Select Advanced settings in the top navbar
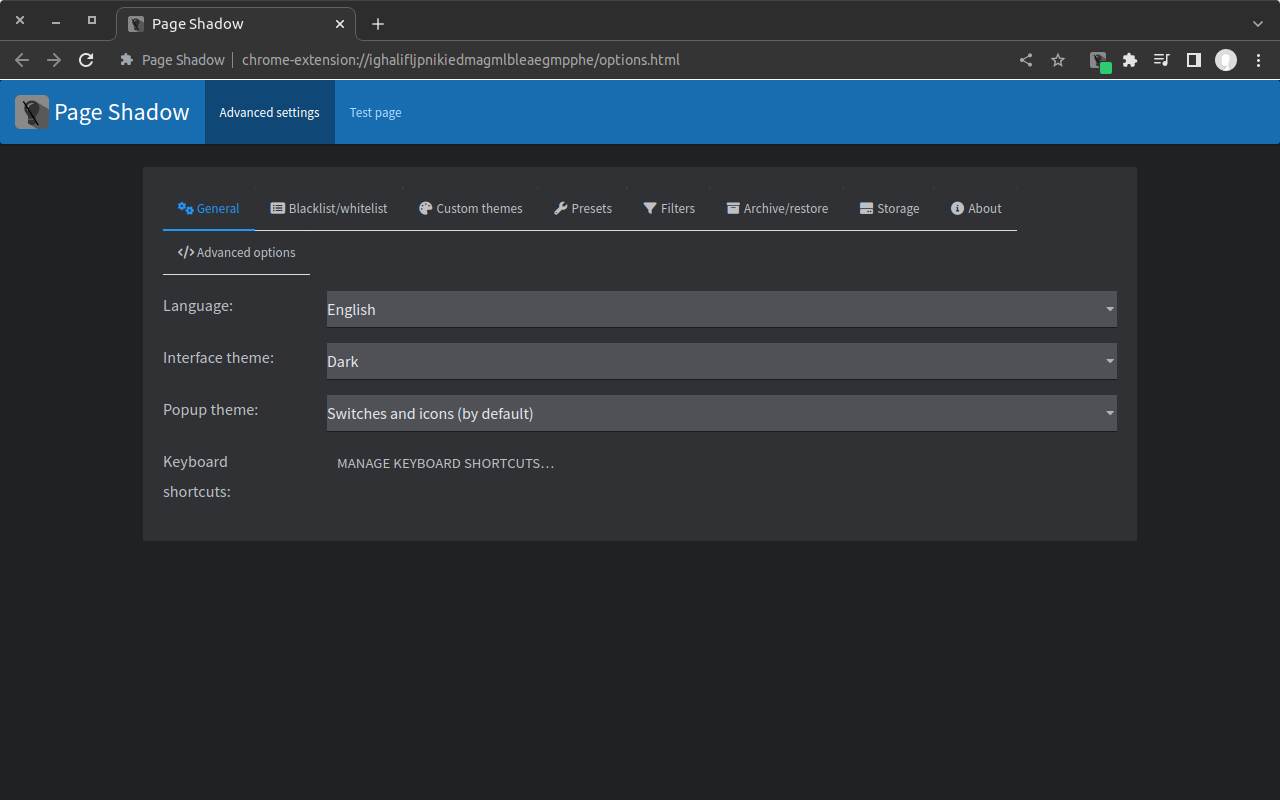Viewport: 1280px width, 800px height. (x=270, y=112)
